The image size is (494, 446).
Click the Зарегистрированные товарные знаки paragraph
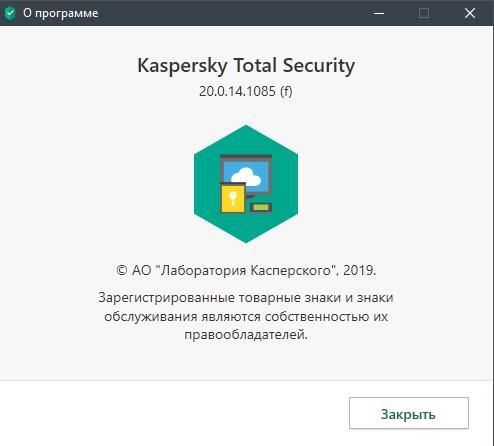click(x=246, y=316)
